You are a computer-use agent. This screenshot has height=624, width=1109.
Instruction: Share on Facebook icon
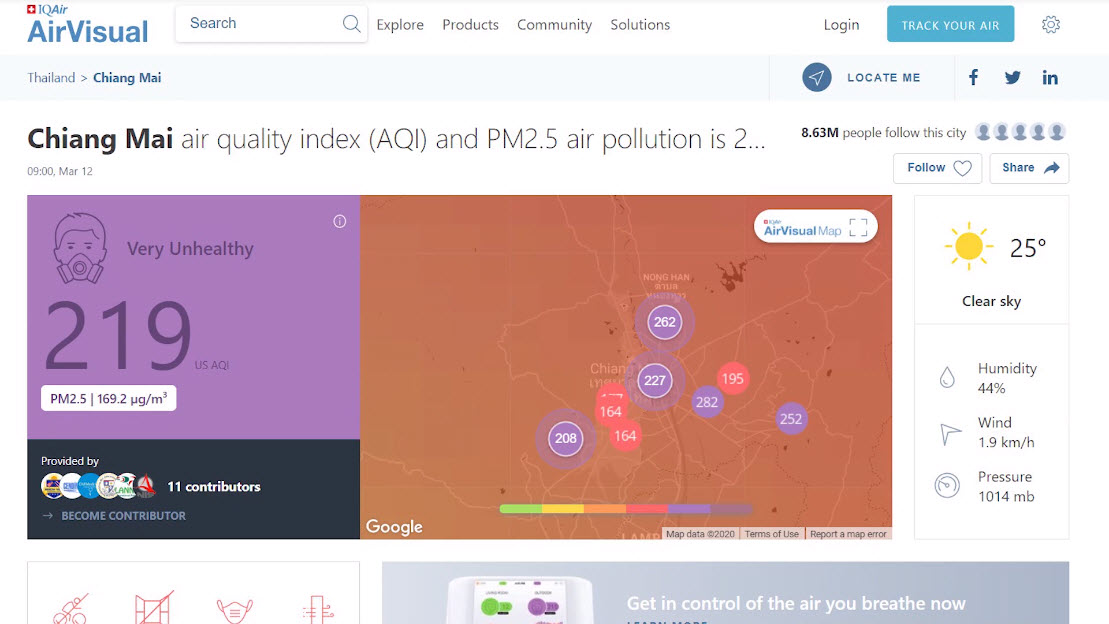tap(973, 77)
